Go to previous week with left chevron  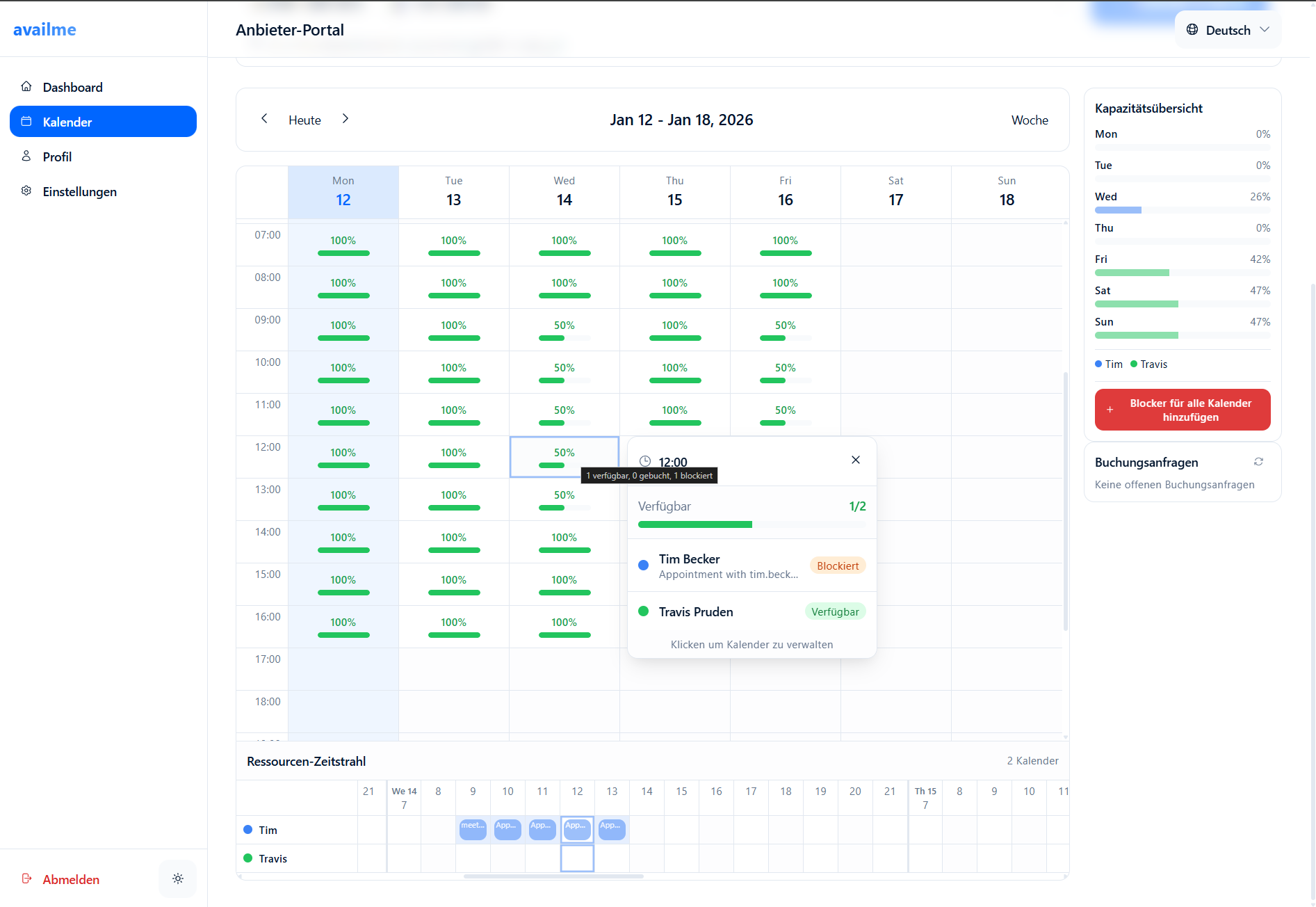click(x=264, y=119)
